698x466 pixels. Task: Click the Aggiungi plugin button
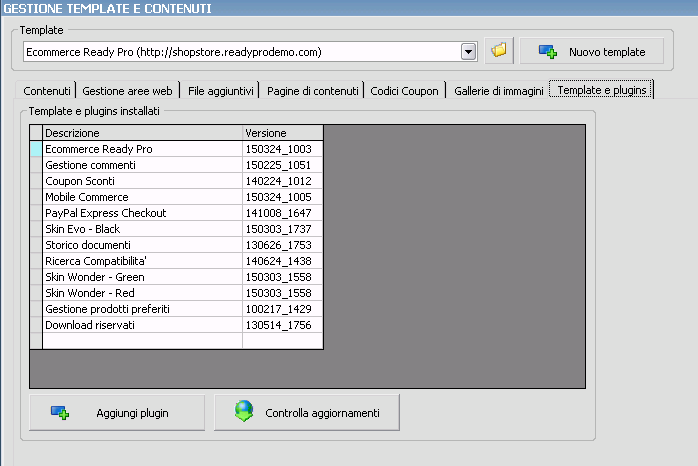[x=117, y=413]
